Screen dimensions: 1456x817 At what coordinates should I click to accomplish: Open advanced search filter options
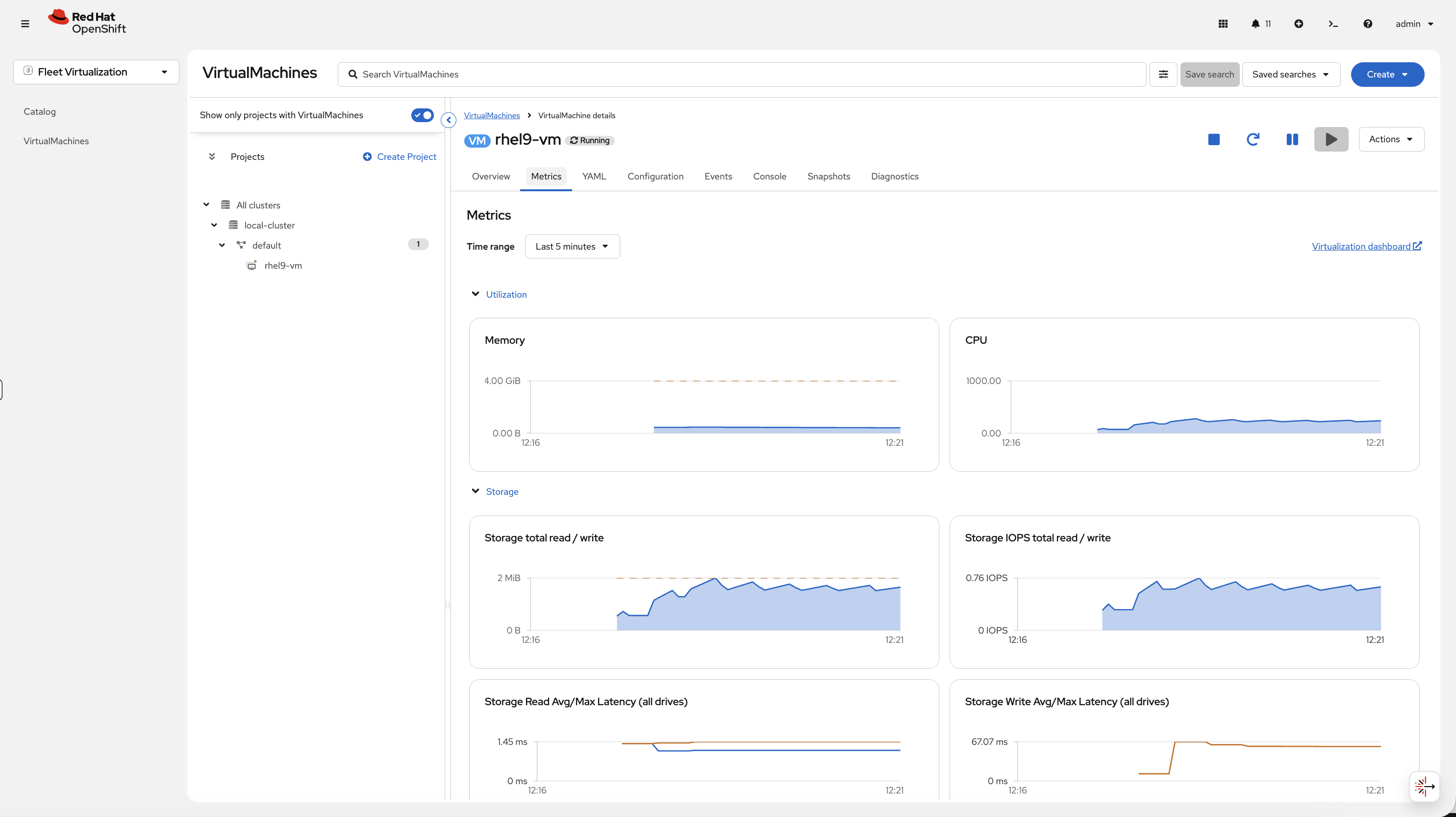[1163, 74]
